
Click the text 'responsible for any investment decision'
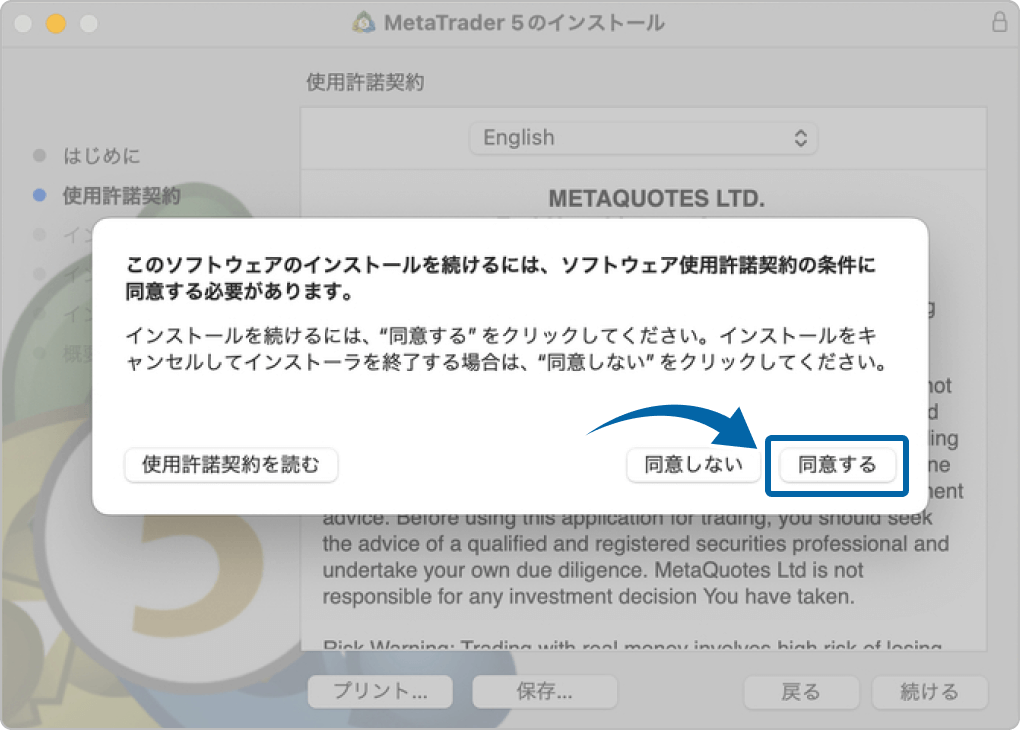[509, 597]
